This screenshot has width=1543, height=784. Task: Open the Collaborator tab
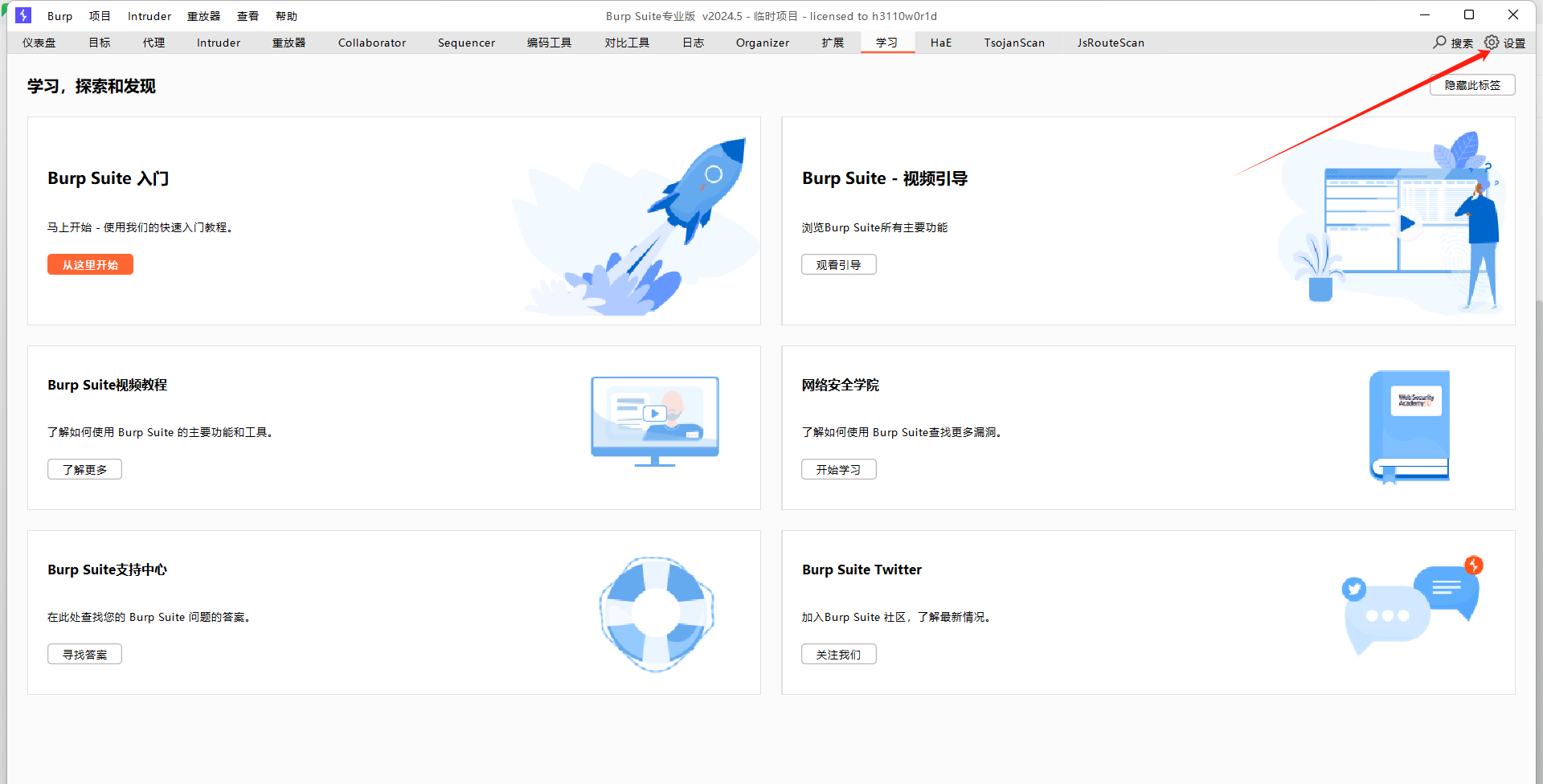pos(371,43)
